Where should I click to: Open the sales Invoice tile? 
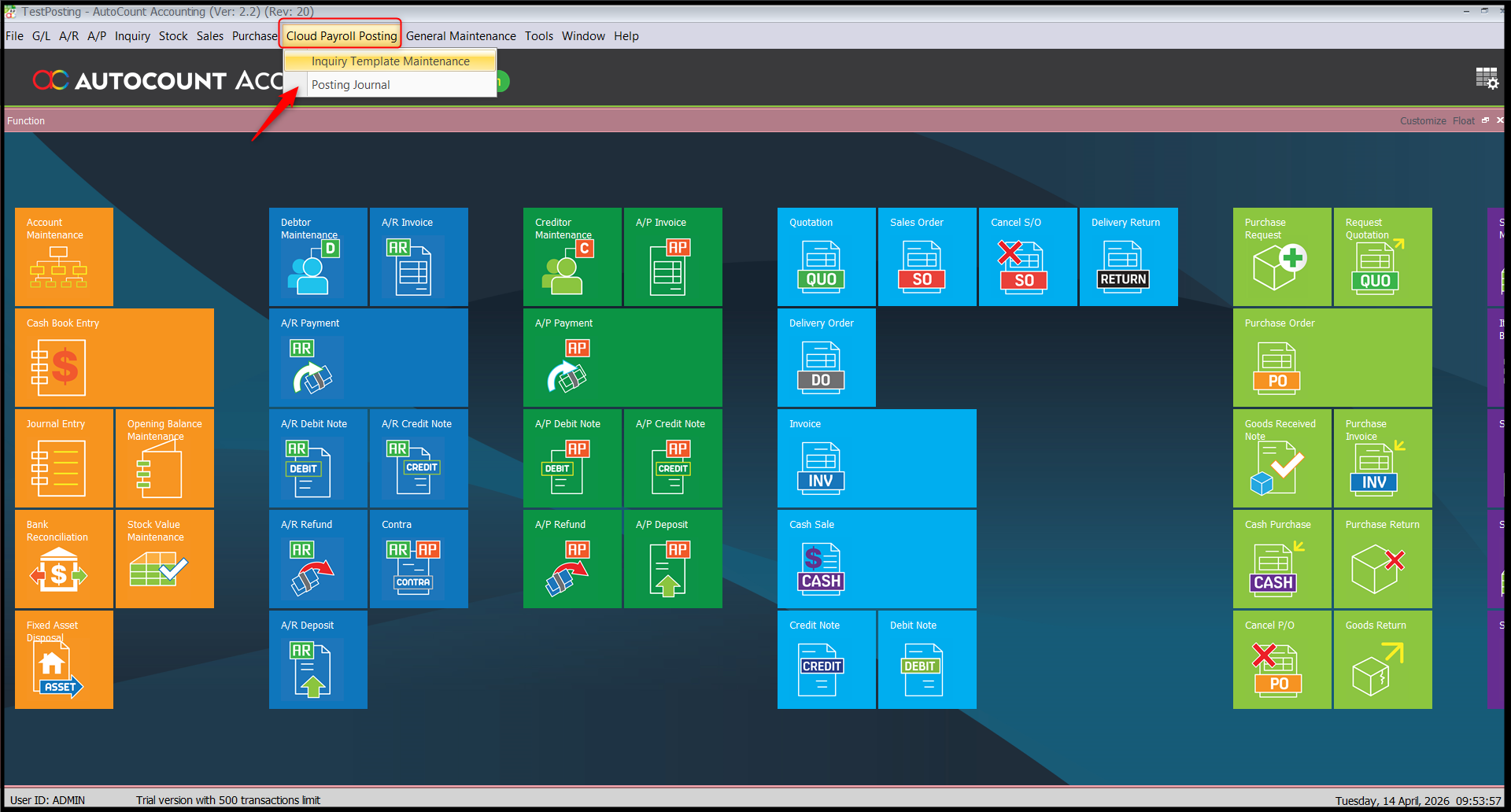(x=877, y=458)
